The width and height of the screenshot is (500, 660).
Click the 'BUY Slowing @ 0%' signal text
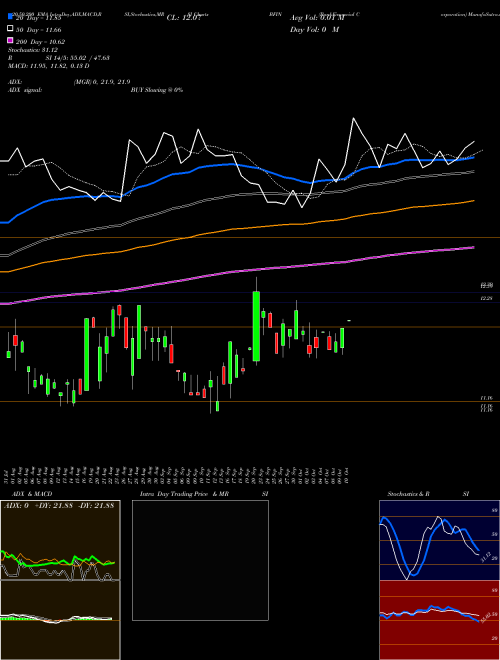[157, 90]
